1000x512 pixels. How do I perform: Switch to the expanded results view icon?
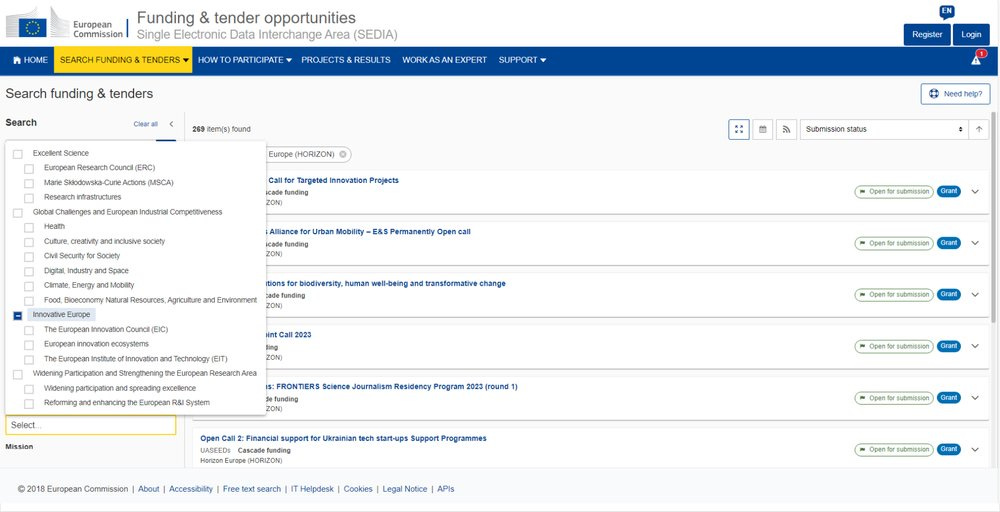(739, 129)
